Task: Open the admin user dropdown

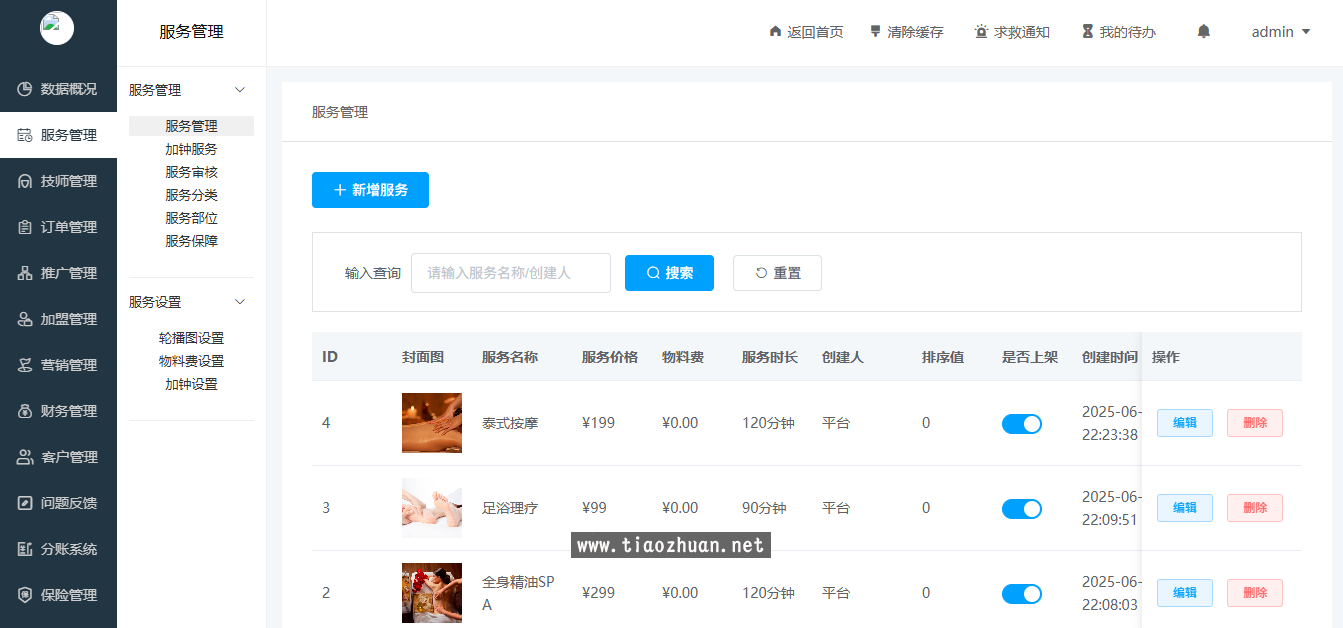Action: coord(1280,32)
